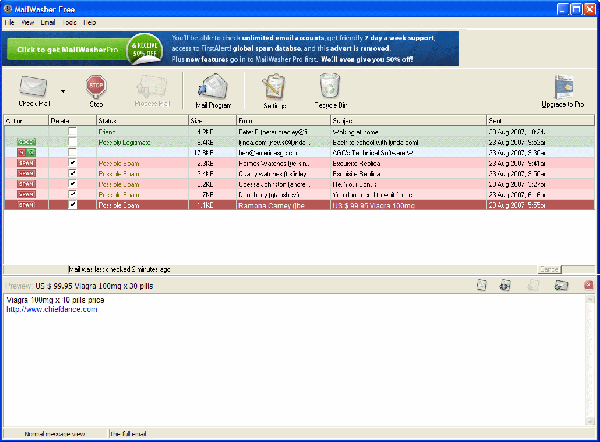Click green badge on lynda.com row

(x=26, y=142)
